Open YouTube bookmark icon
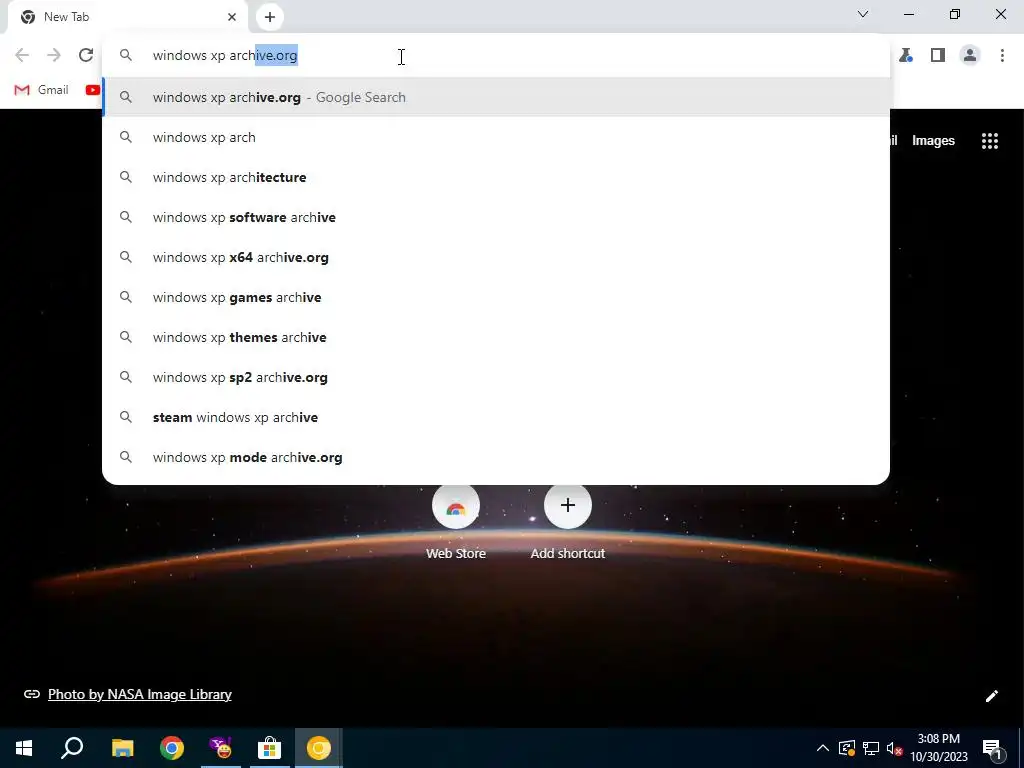Image resolution: width=1024 pixels, height=768 pixels. point(92,90)
